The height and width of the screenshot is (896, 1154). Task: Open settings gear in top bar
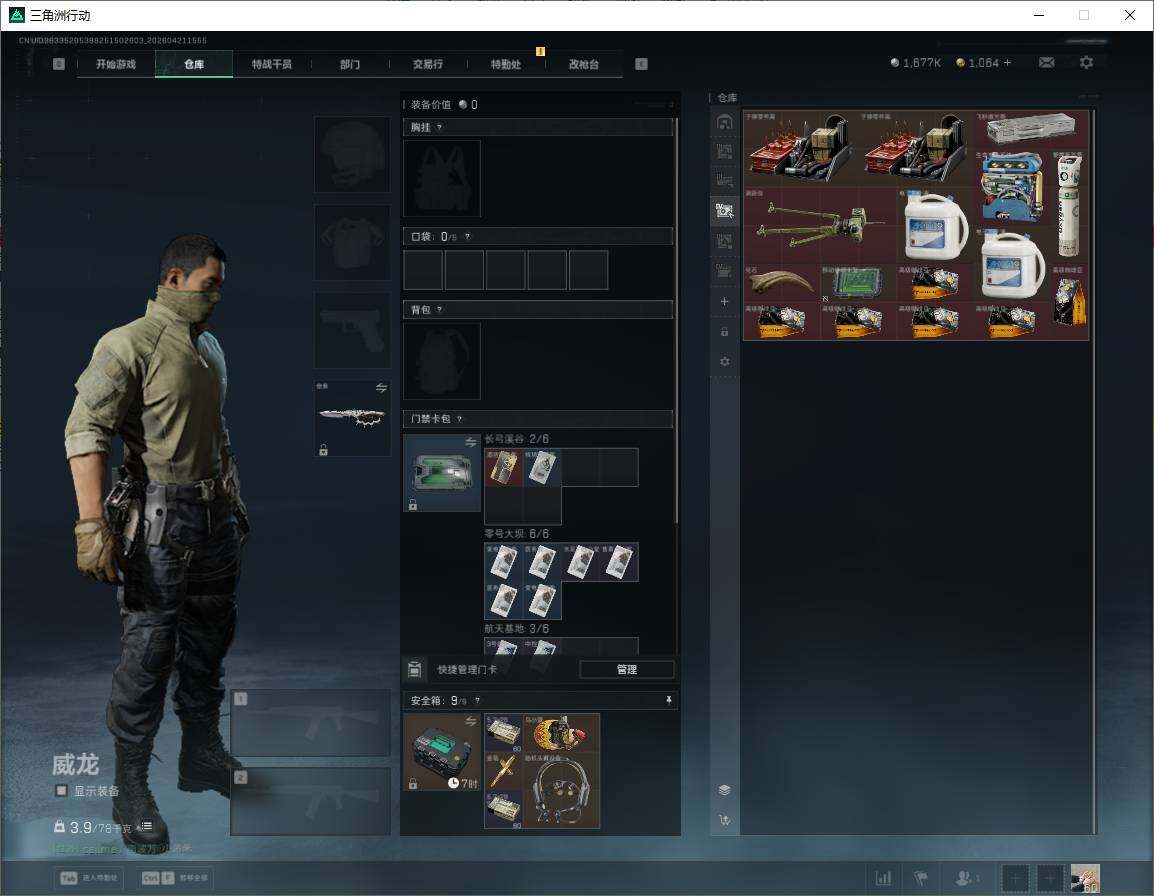pyautogui.click(x=1086, y=63)
